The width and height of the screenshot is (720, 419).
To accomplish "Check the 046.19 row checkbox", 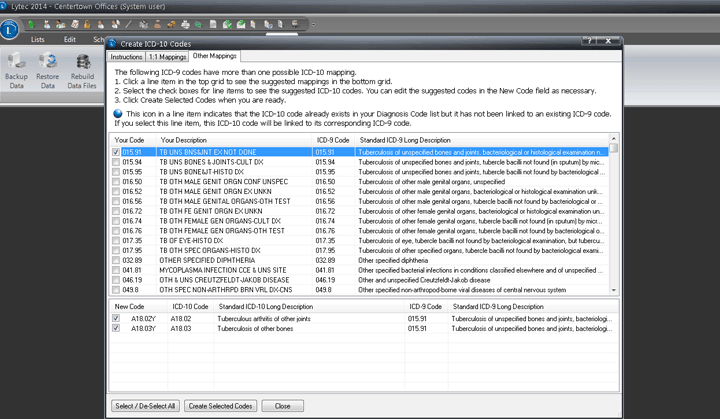I will pyautogui.click(x=116, y=280).
